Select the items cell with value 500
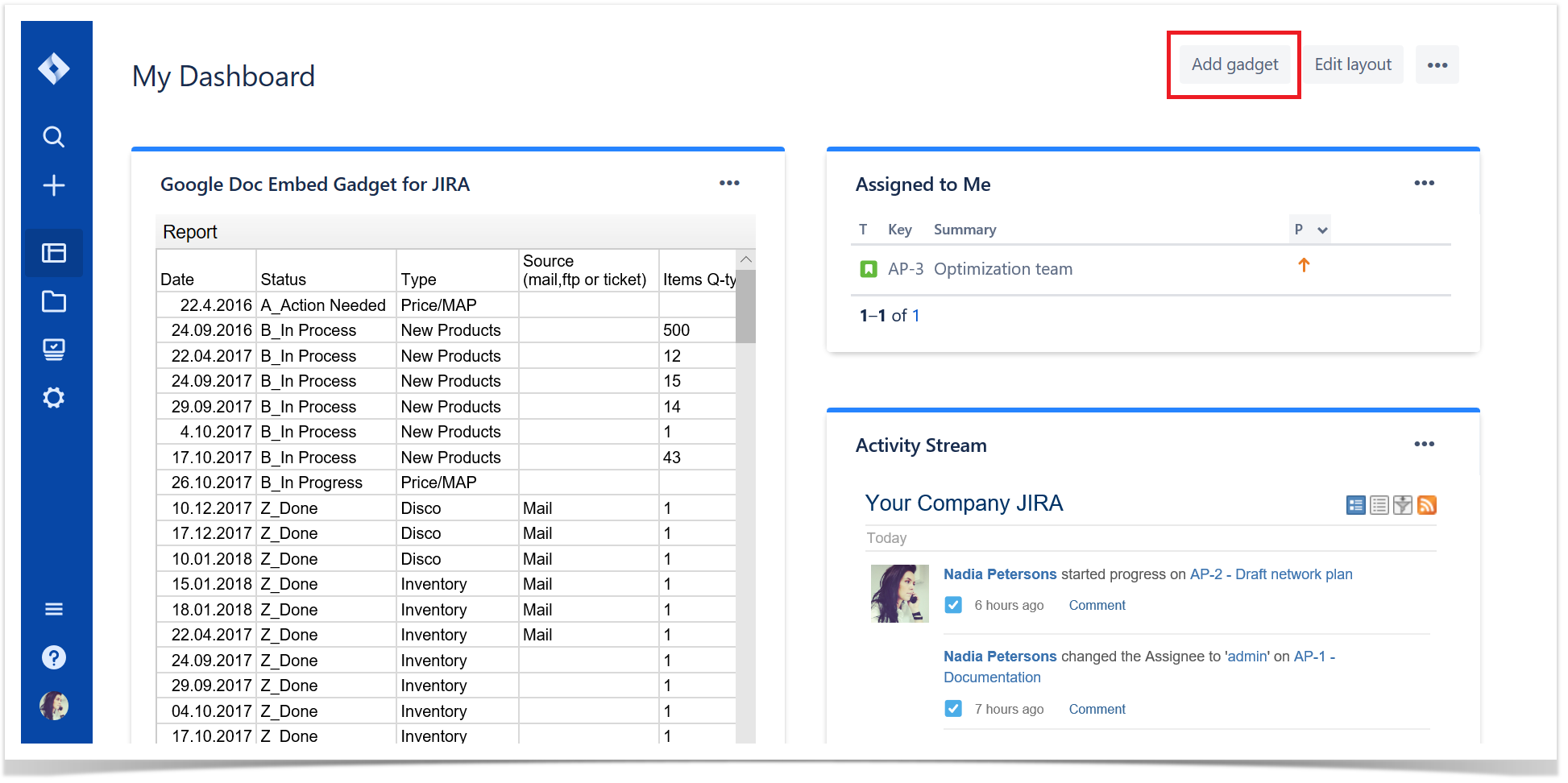The height and width of the screenshot is (783, 1568). coord(698,330)
